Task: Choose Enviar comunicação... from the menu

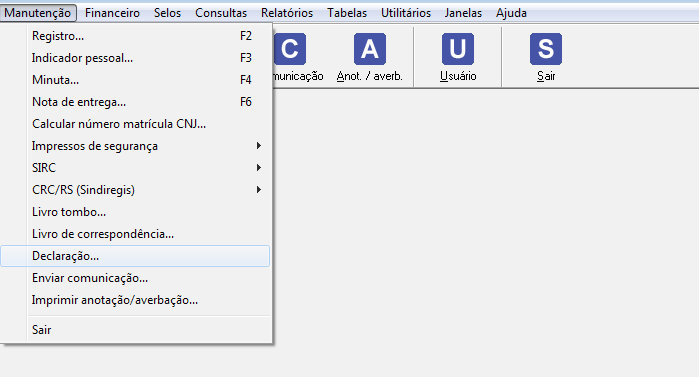Action: point(136,278)
